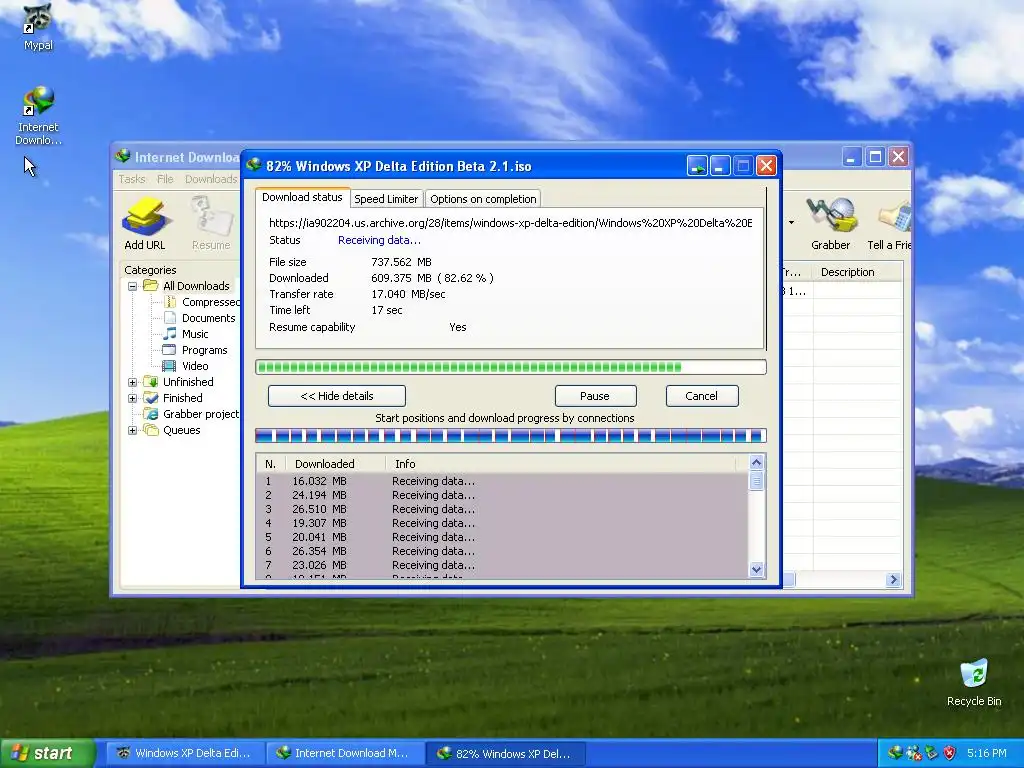Image resolution: width=1024 pixels, height=768 pixels.
Task: Open the Grabber tool in IDM toolbar
Action: point(831,224)
